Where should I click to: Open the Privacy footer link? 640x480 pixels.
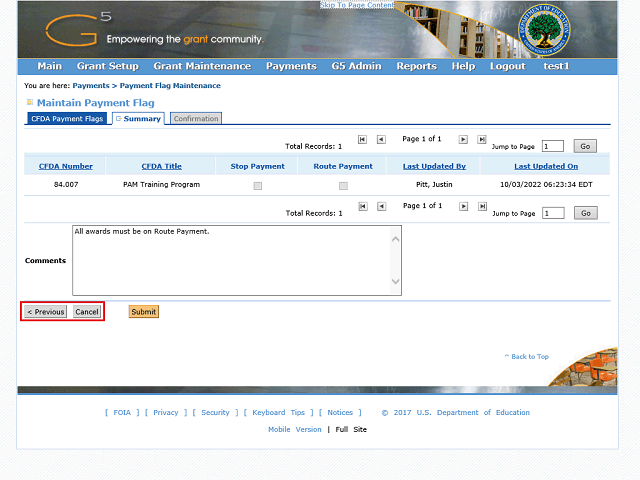[x=166, y=413]
